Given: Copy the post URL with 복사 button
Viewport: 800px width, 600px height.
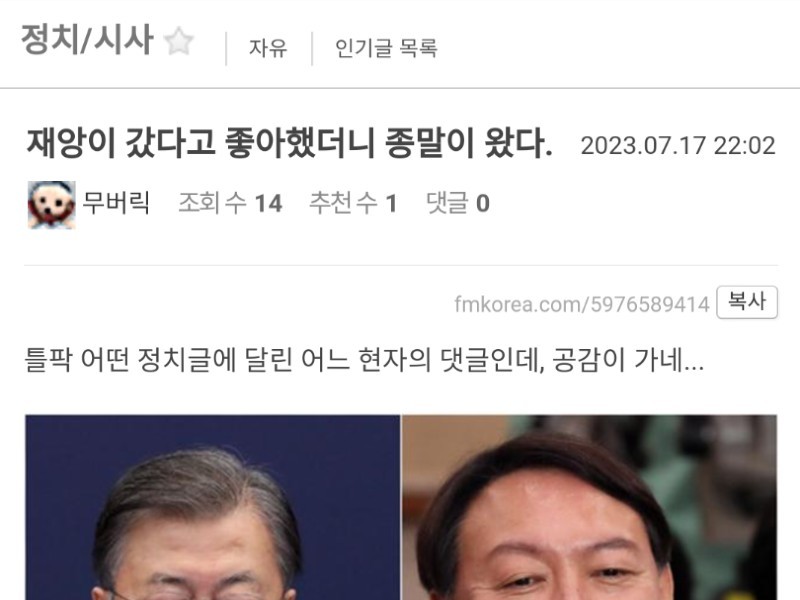Looking at the screenshot, I should coord(747,303).
